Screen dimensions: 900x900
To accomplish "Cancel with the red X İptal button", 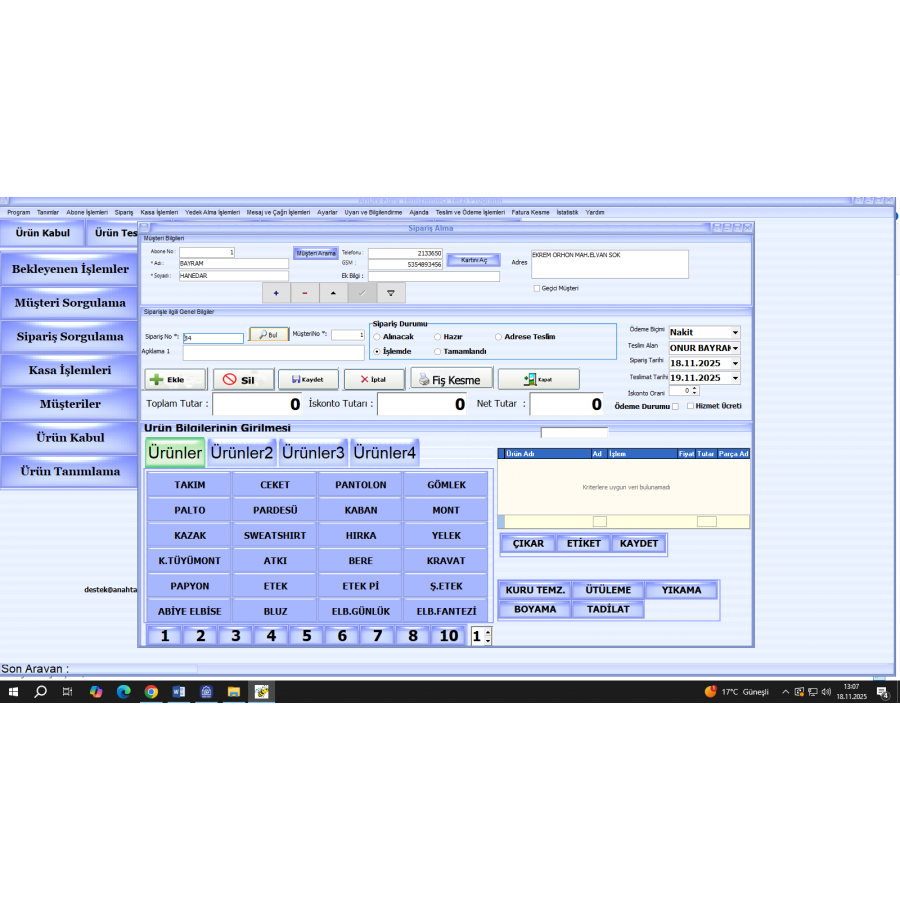I will click(x=373, y=380).
